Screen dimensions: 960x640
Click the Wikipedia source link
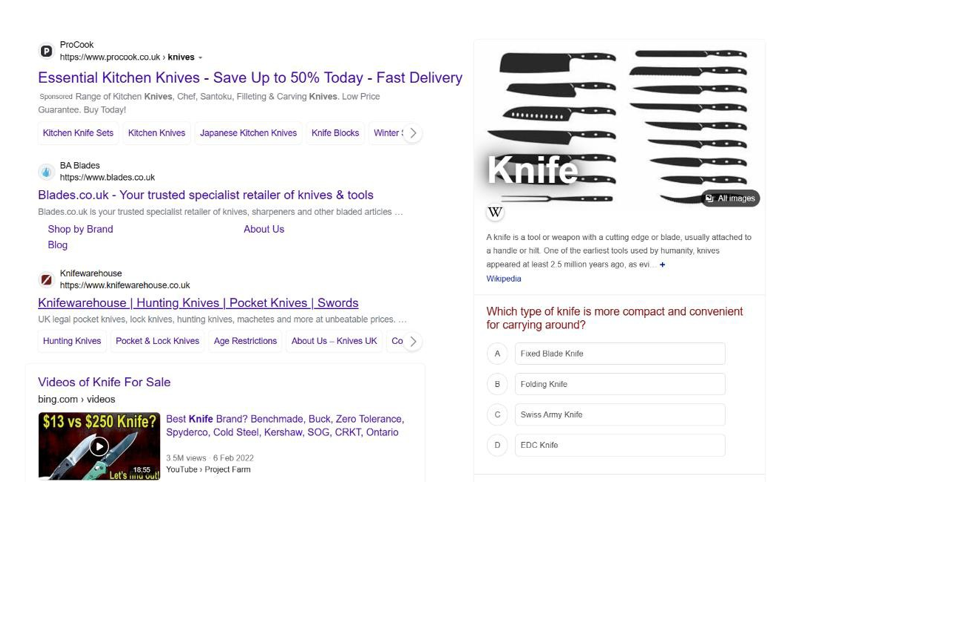click(503, 279)
